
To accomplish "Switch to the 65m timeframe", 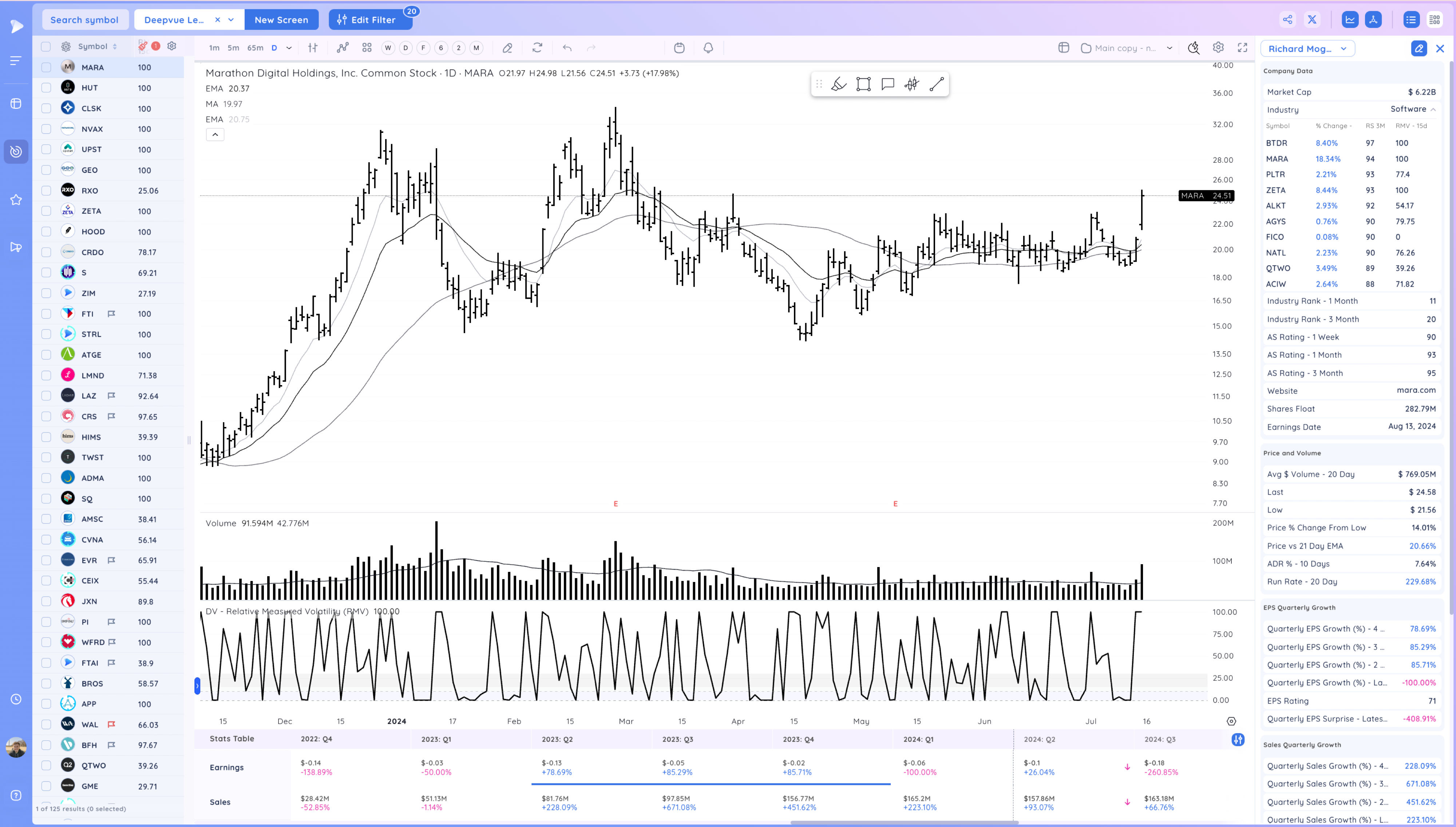I will (x=255, y=48).
